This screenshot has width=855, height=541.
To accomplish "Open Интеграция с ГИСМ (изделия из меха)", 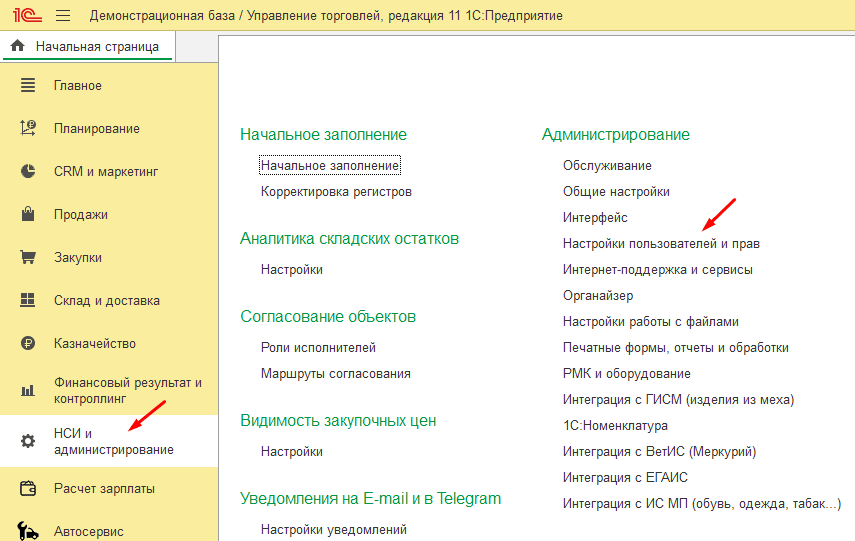I will point(679,400).
